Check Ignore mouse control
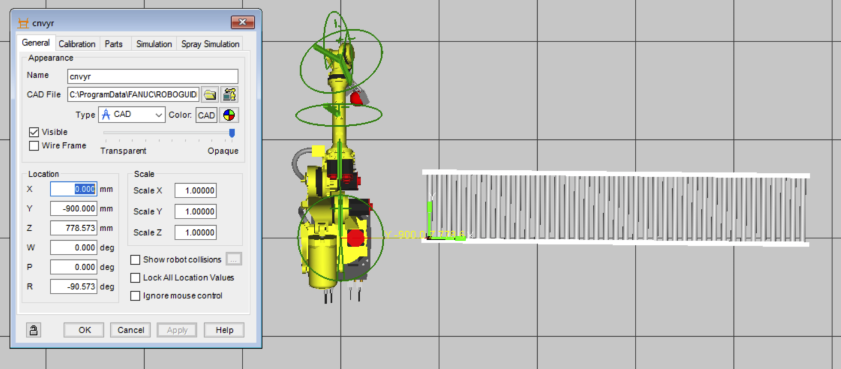 135,296
